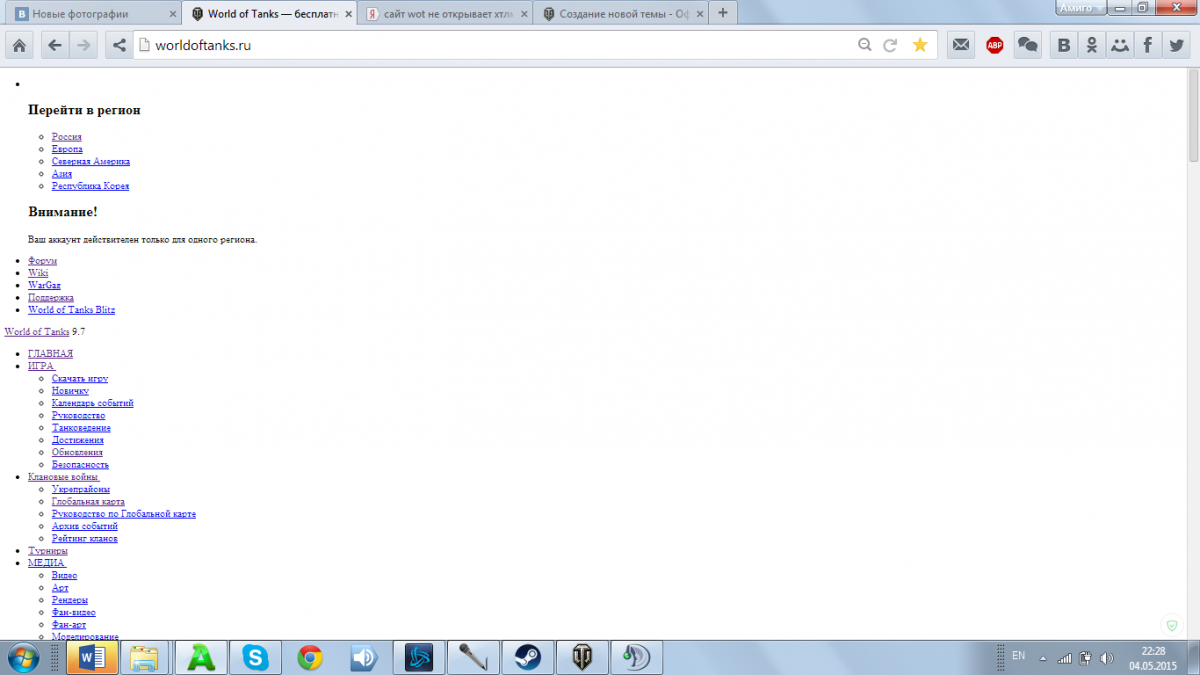This screenshot has width=1200, height=675.
Task: Open the microphone app on the taskbar
Action: pyautogui.click(x=473, y=657)
